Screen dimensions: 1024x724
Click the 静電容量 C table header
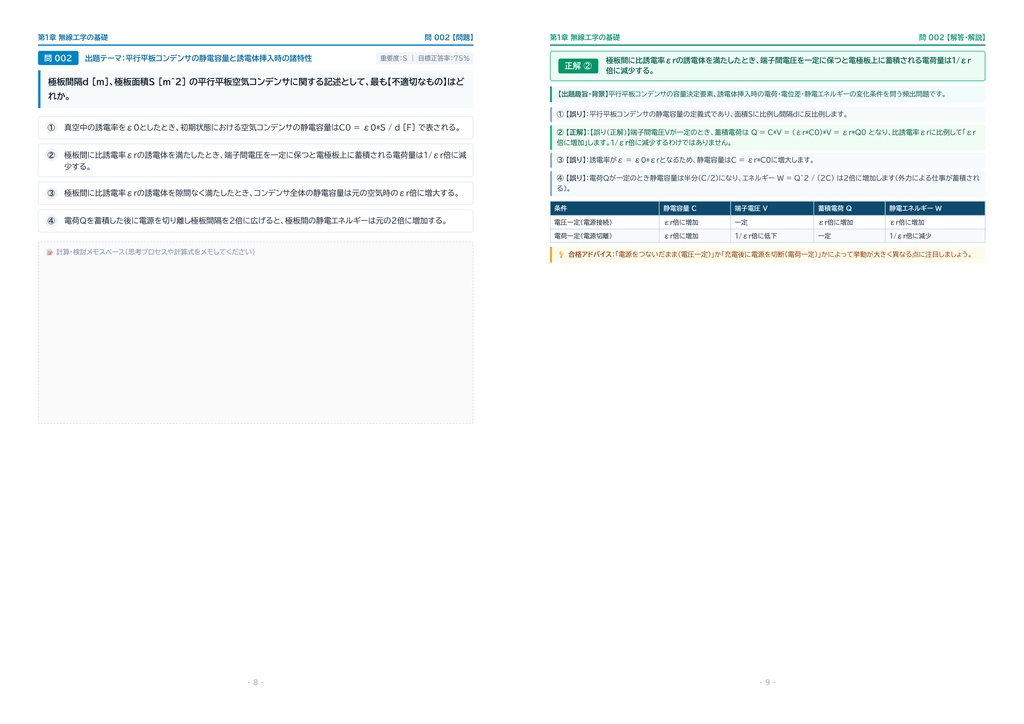coord(695,208)
